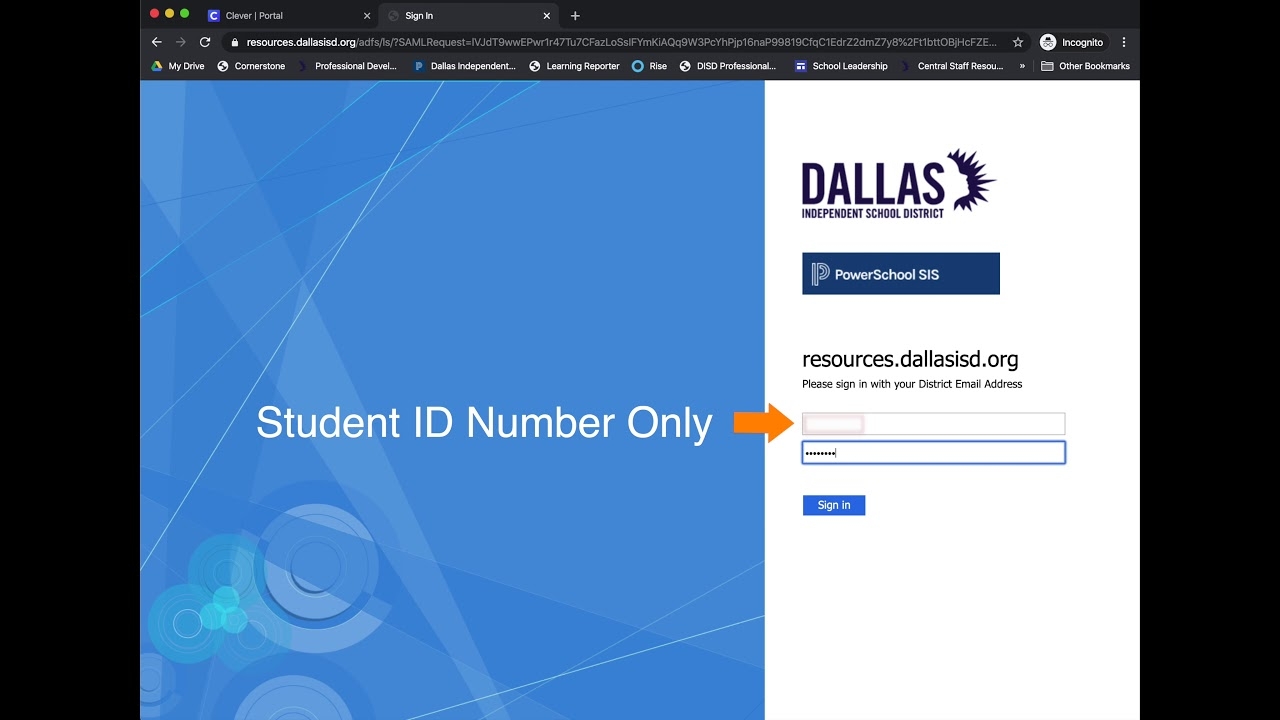This screenshot has width=1280, height=720.
Task: Open the Other Bookmarks folder
Action: click(1085, 66)
